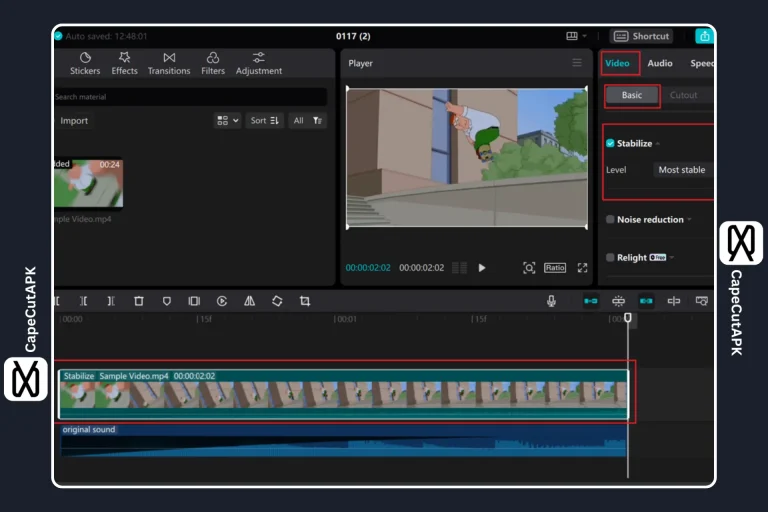Switch to the Audio tab
768x512 pixels.
(660, 63)
